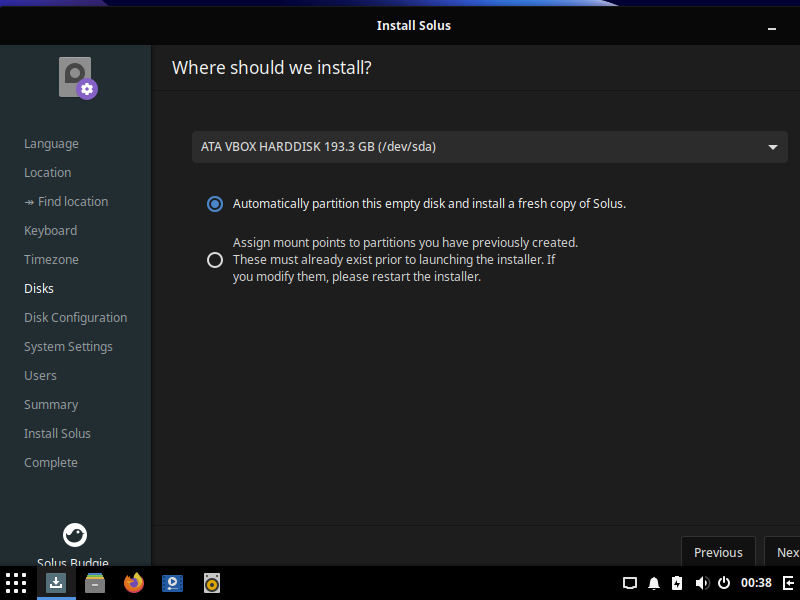Screen dimensions: 800x600
Task: Open the Users step in sidebar
Action: (x=40, y=376)
